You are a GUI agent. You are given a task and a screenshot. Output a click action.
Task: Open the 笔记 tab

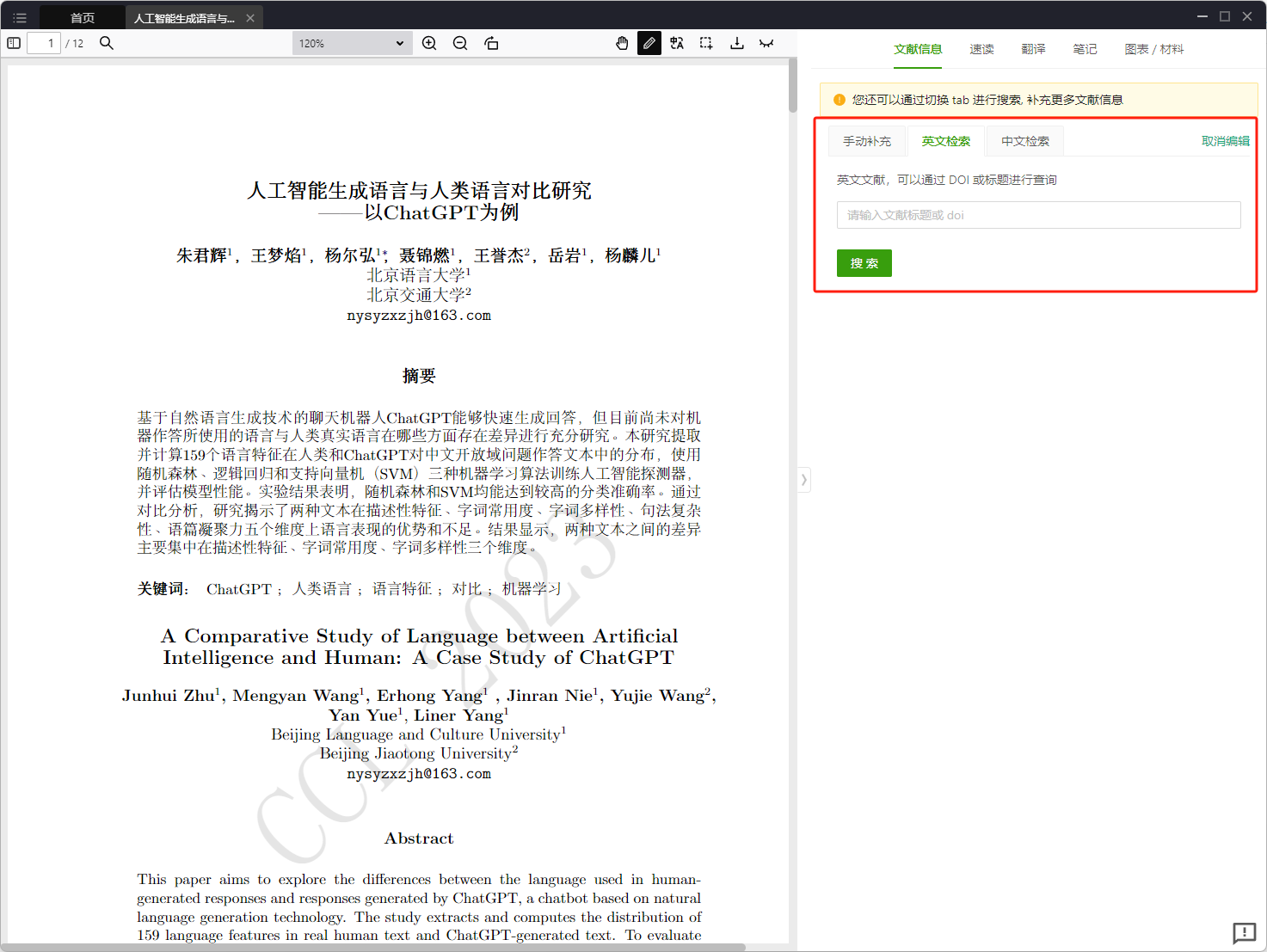point(1085,50)
